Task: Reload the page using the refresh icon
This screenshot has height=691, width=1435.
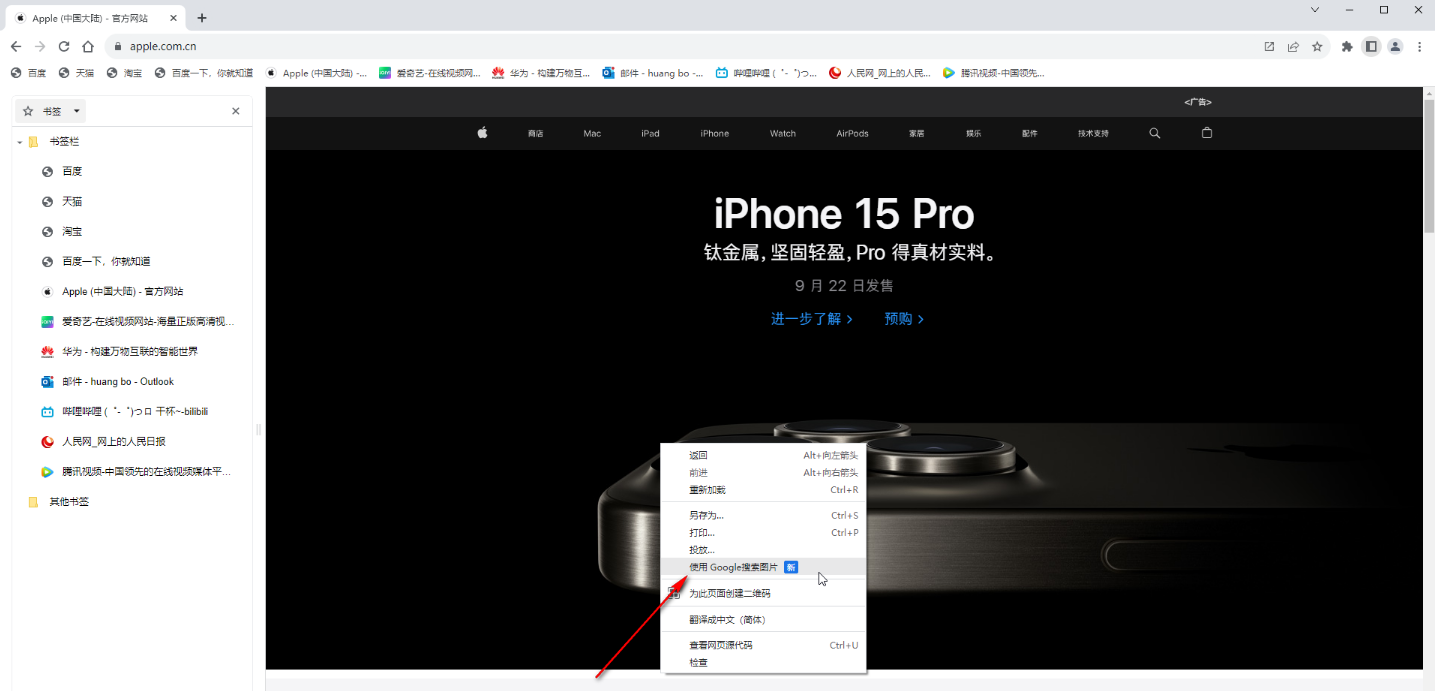Action: 64,46
